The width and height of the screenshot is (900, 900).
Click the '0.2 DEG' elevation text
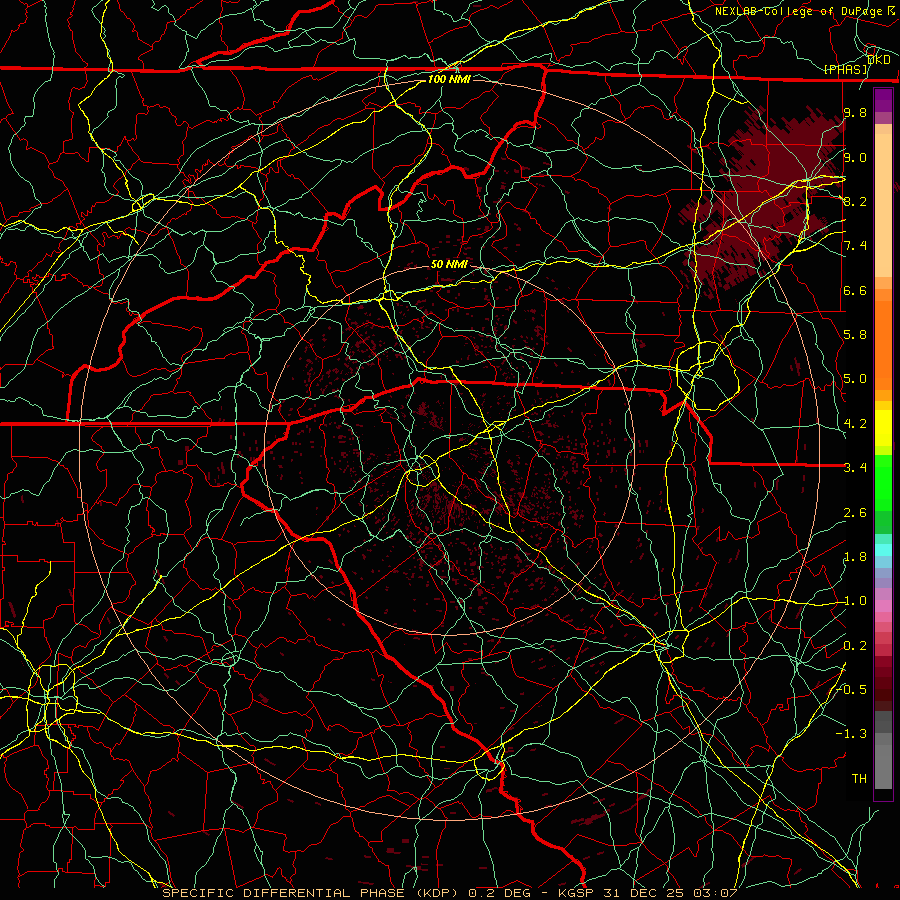(499, 893)
